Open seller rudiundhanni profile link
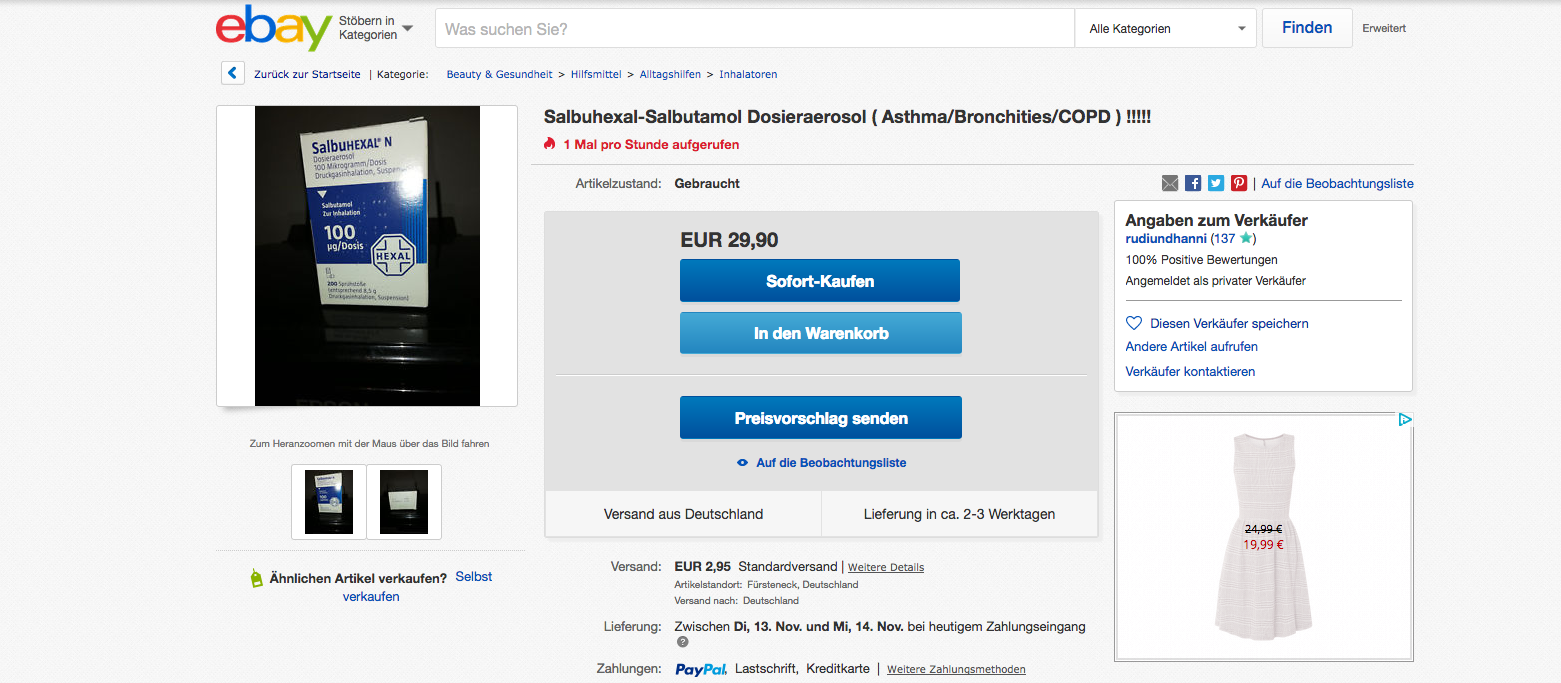1561x683 pixels. pos(1166,239)
